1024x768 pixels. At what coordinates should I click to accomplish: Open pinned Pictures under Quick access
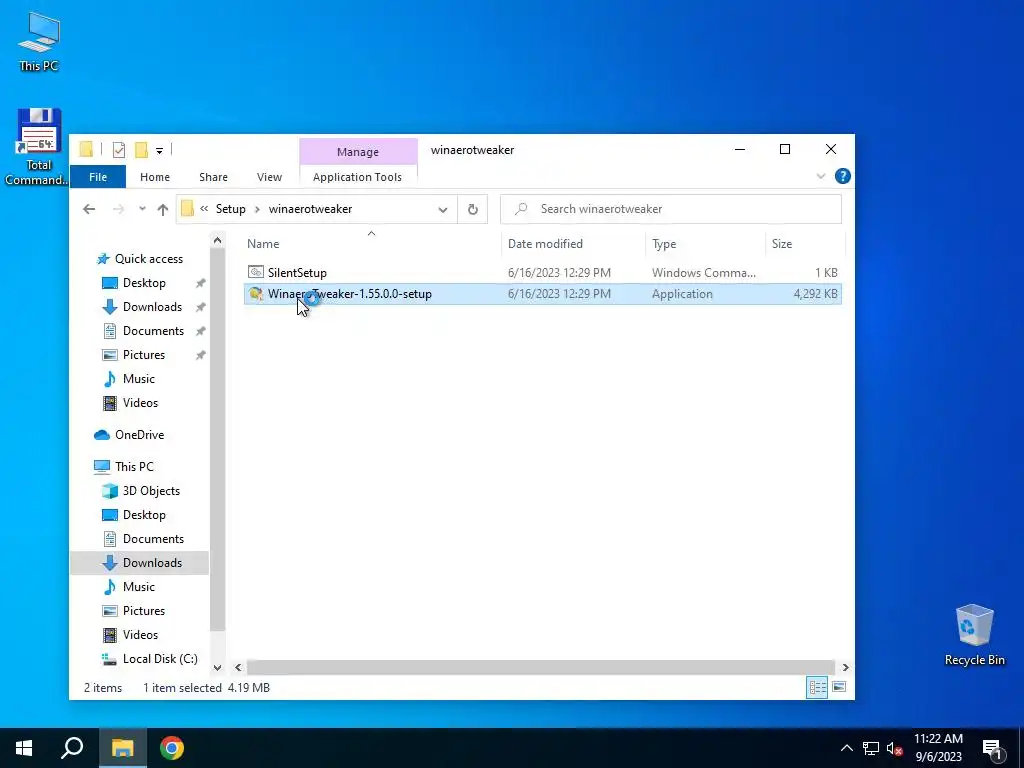(x=144, y=355)
